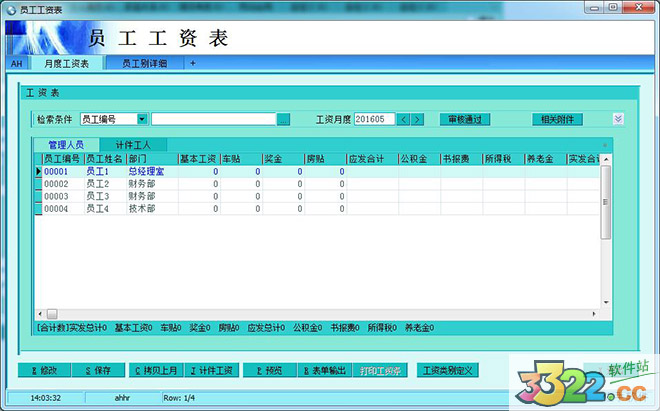Click the 员工4 name cell

click(x=105, y=208)
